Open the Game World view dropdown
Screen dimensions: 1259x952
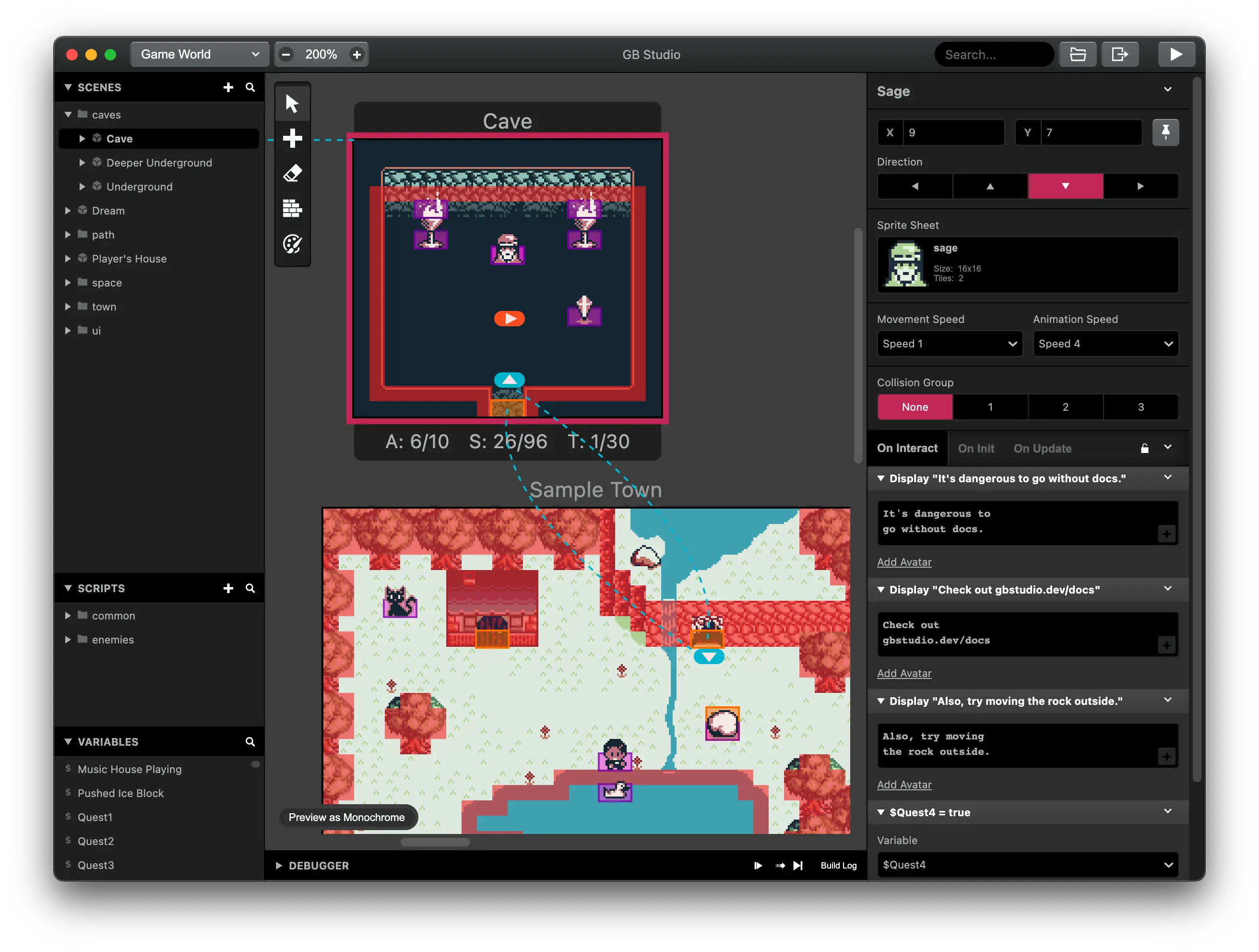click(x=199, y=55)
